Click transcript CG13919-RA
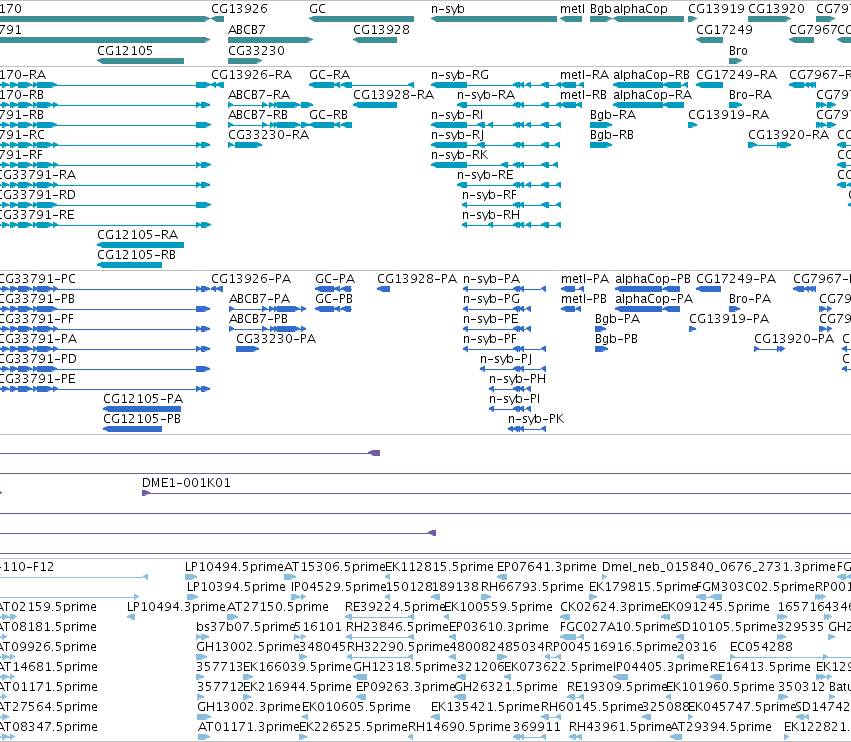Viewport: 851px width, 742px height. (728, 115)
